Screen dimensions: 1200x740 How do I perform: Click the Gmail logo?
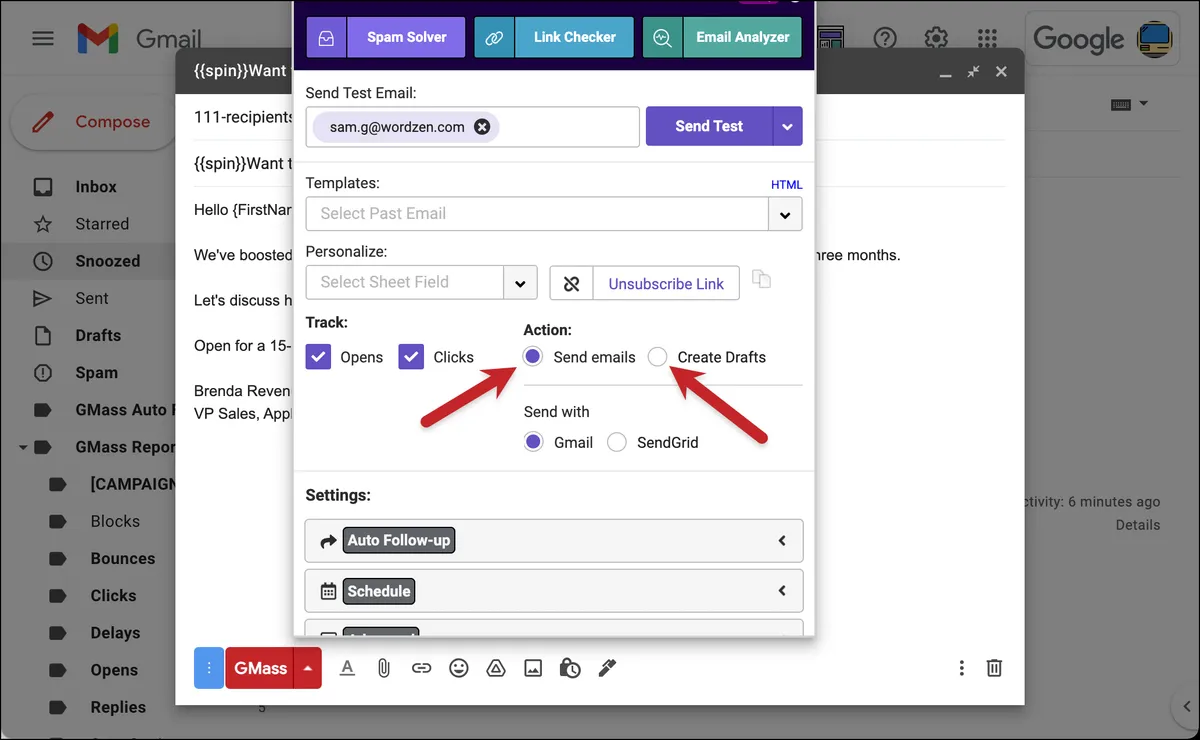point(140,39)
